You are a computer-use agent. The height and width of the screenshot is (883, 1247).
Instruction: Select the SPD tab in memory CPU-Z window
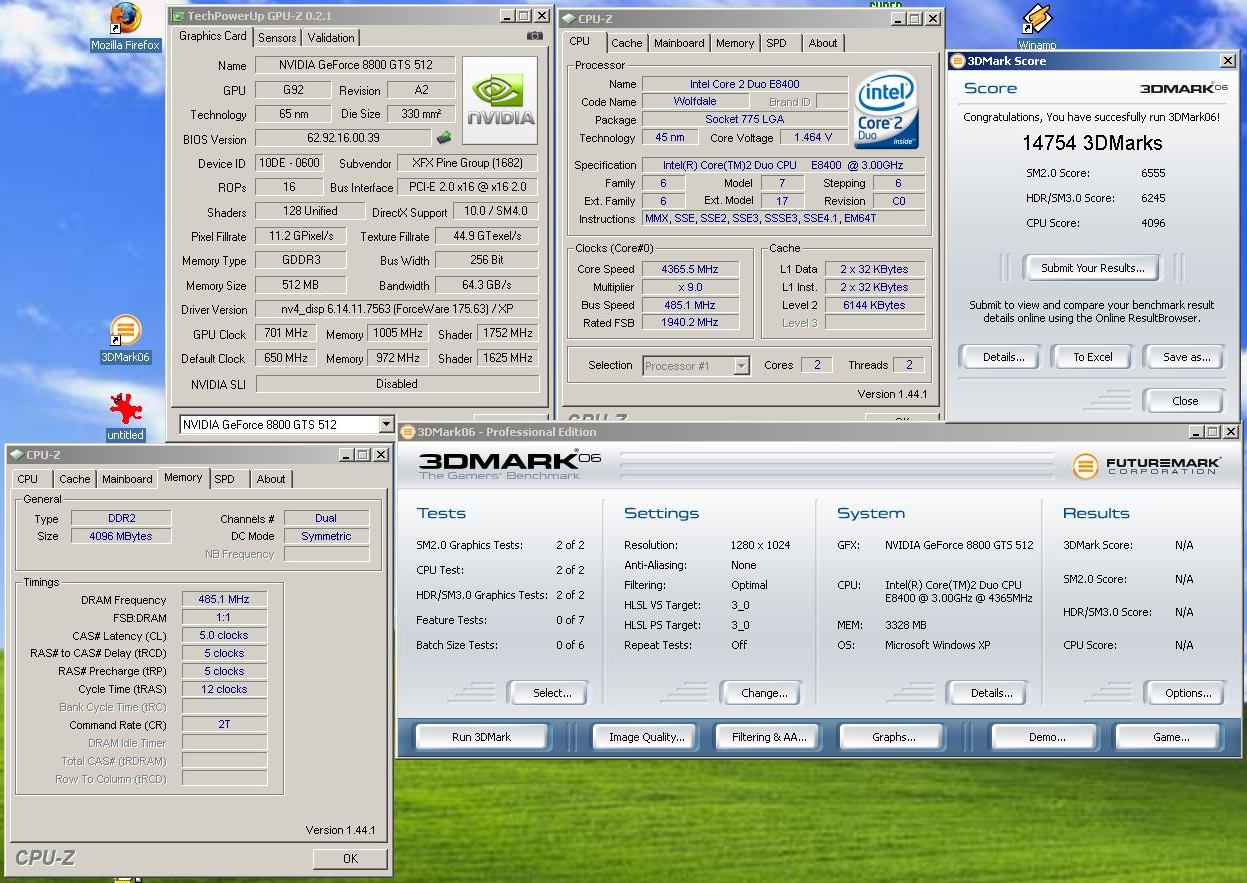pos(225,479)
